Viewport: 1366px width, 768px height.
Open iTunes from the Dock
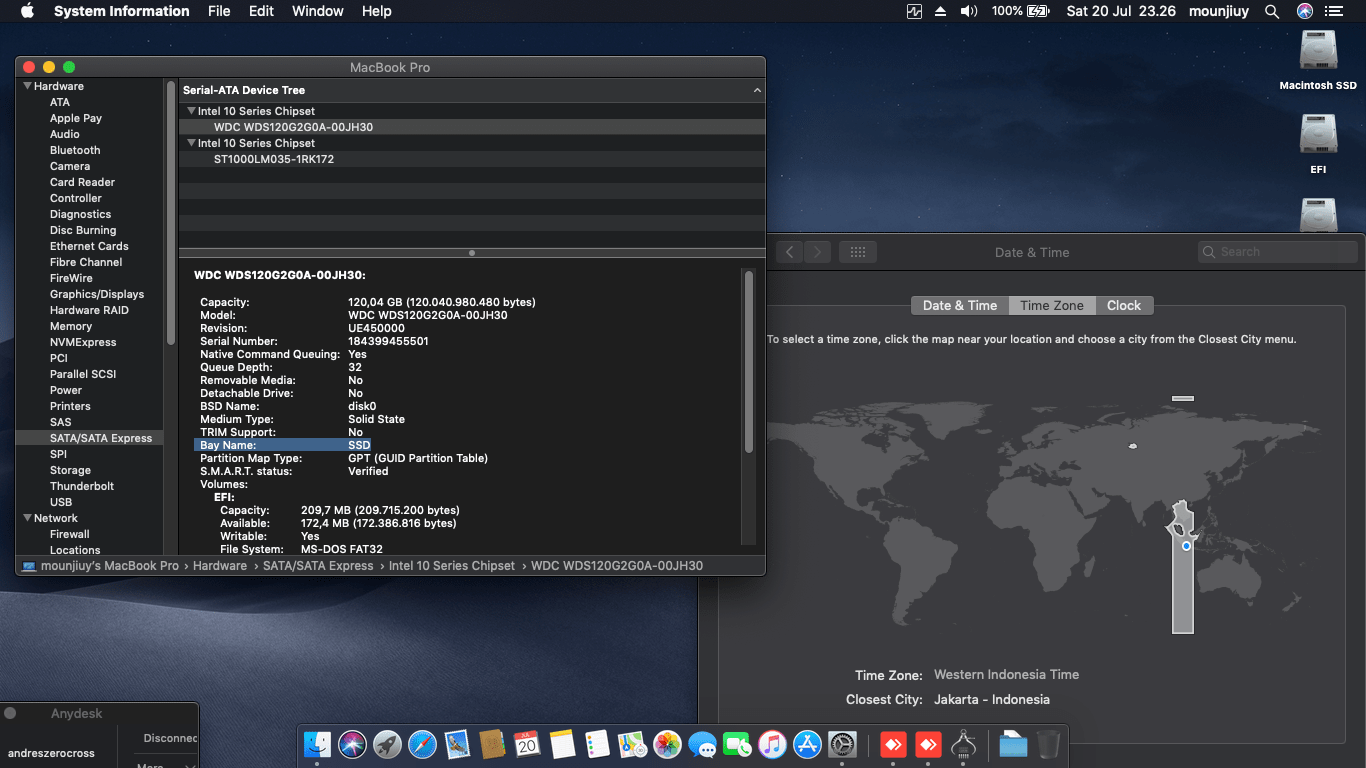click(x=772, y=744)
